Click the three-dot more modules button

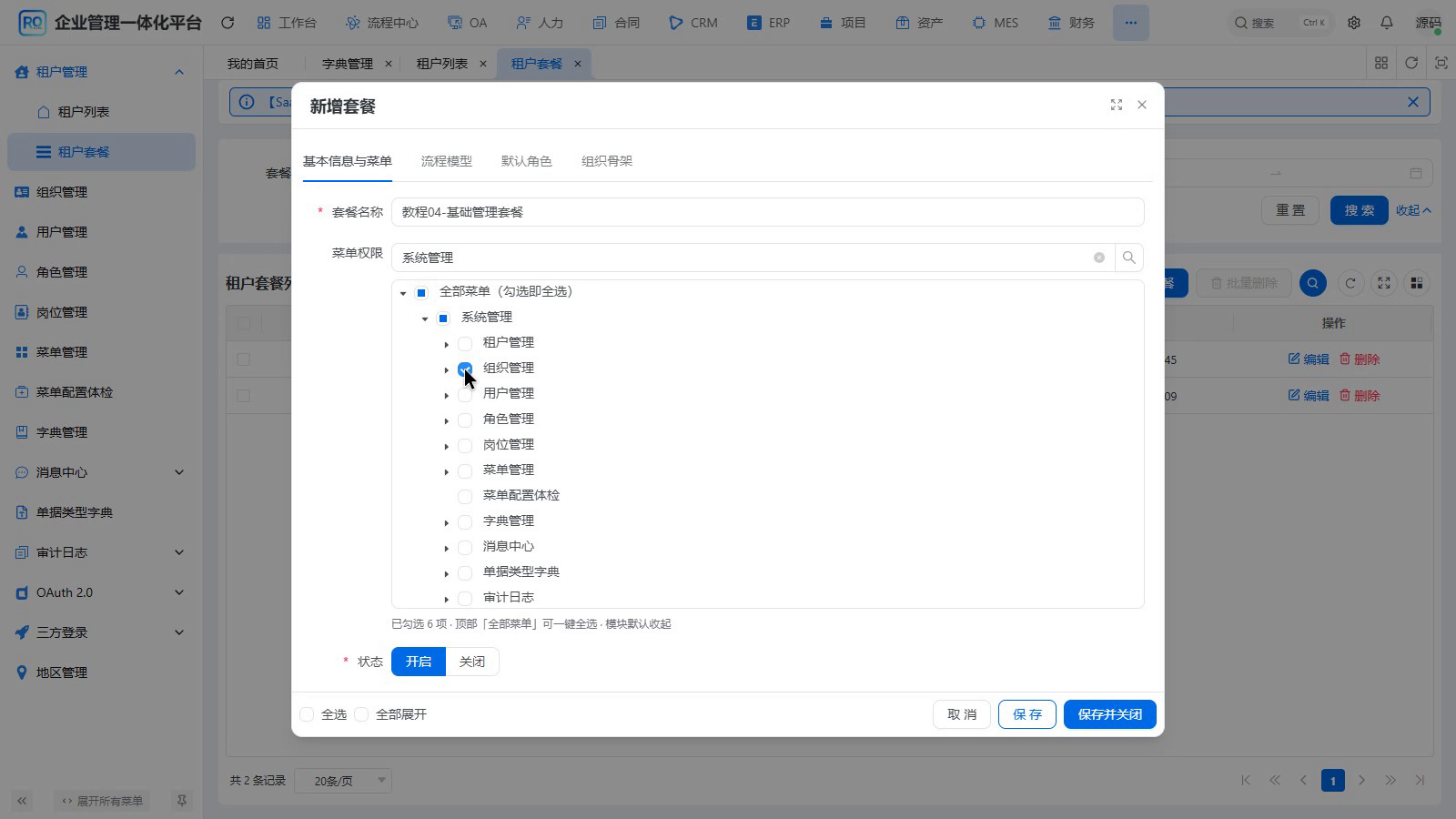[x=1130, y=23]
